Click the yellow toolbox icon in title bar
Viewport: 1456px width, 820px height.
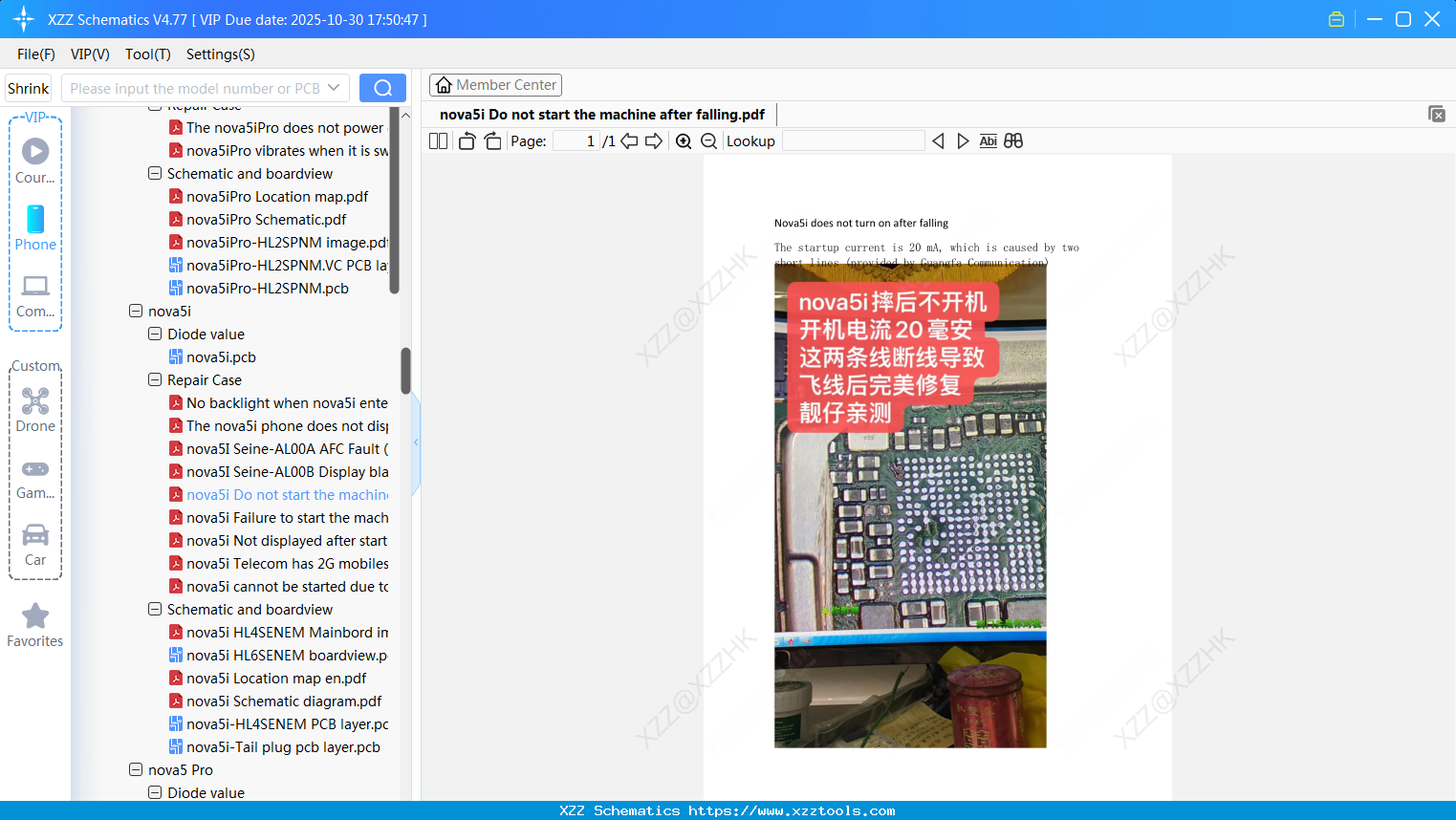coord(1336,19)
